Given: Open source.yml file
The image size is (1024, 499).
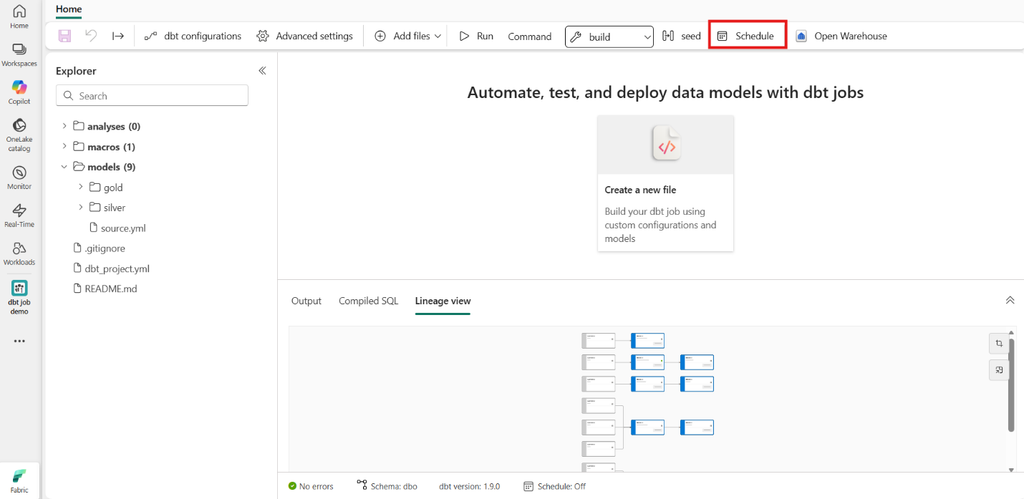Looking at the screenshot, I should [118, 228].
